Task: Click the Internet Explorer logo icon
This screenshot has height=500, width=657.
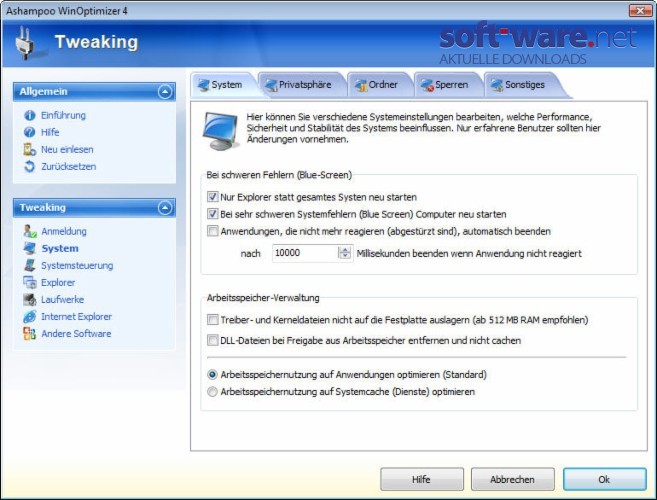Action: (30, 317)
